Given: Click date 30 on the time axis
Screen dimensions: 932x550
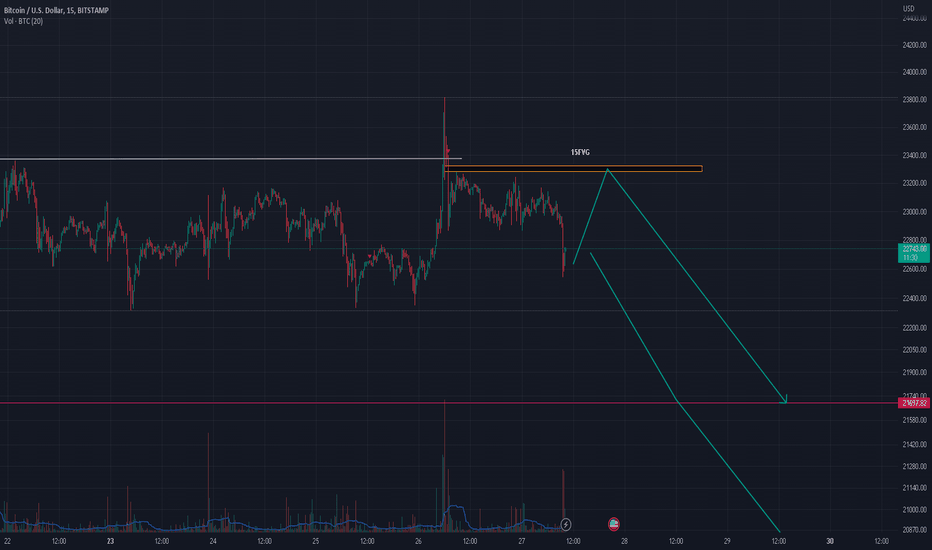Looking at the screenshot, I should point(830,541).
